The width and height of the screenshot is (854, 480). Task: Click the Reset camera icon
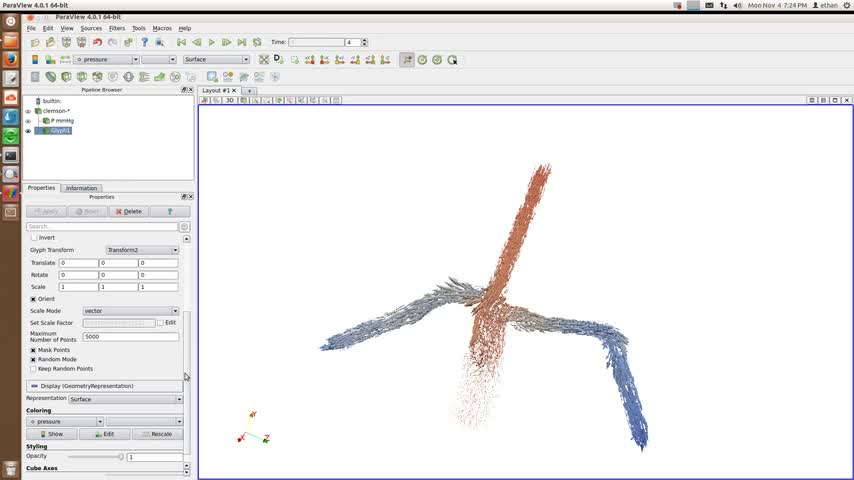coord(264,59)
